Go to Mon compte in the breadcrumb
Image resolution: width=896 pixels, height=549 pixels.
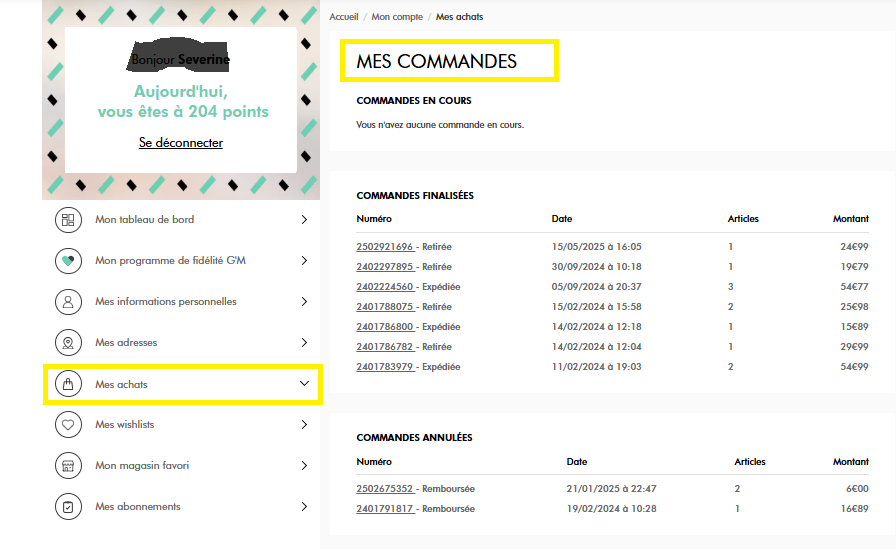click(397, 17)
